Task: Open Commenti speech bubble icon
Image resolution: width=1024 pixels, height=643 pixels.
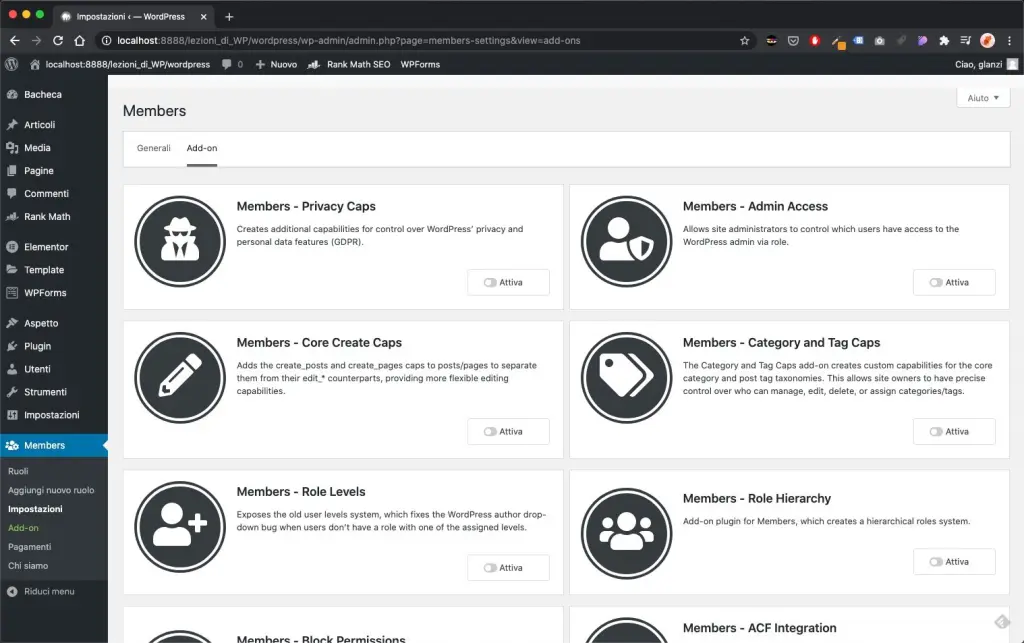Action: (12, 193)
